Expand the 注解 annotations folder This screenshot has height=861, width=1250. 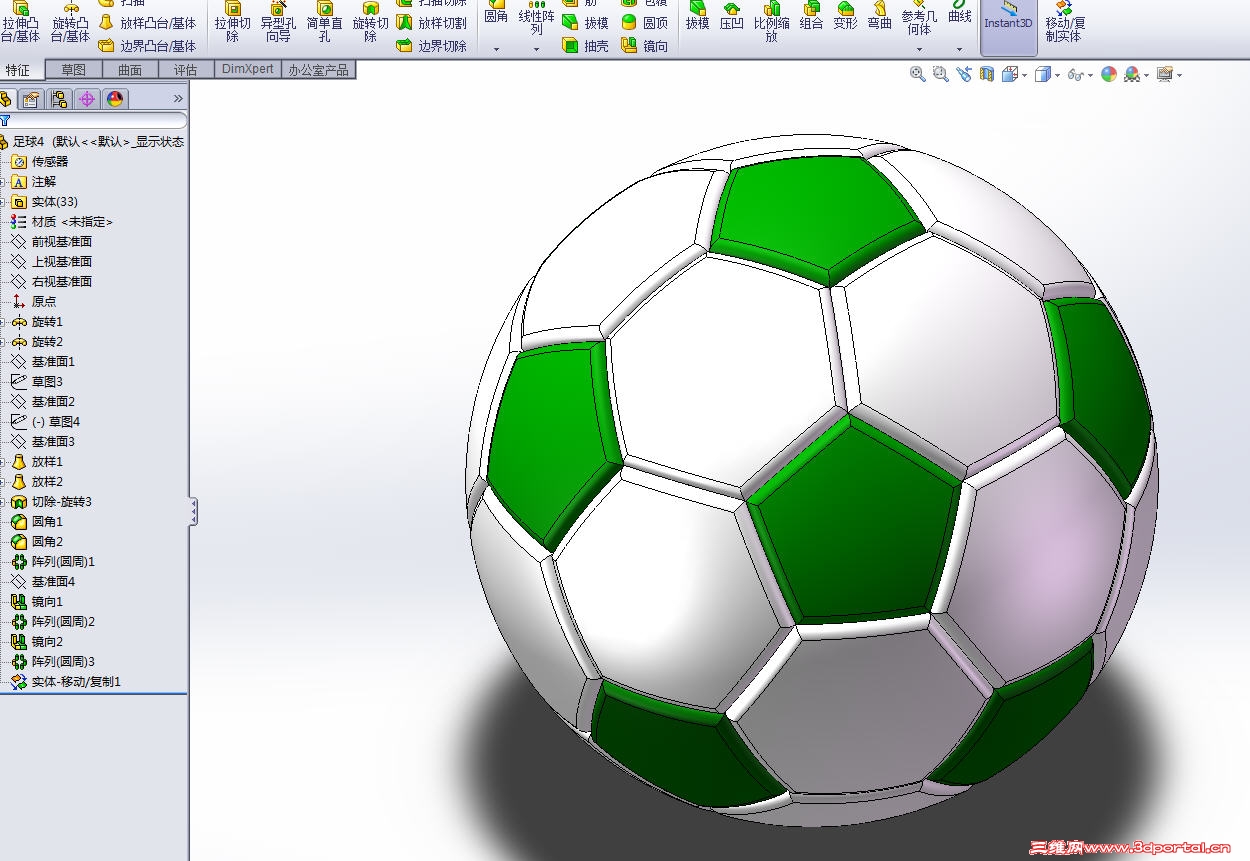pos(3,181)
